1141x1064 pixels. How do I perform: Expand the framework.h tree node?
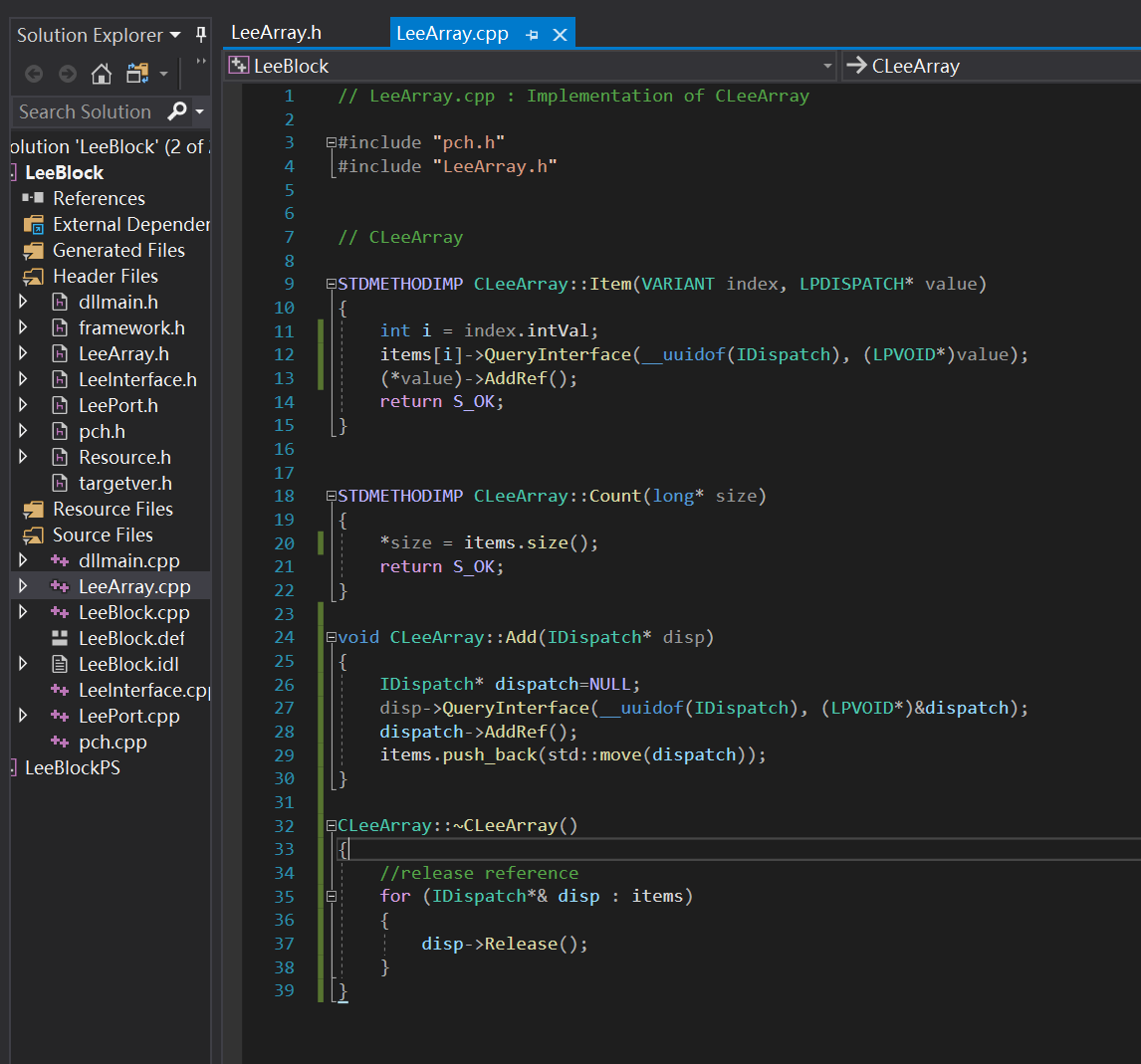[x=23, y=328]
